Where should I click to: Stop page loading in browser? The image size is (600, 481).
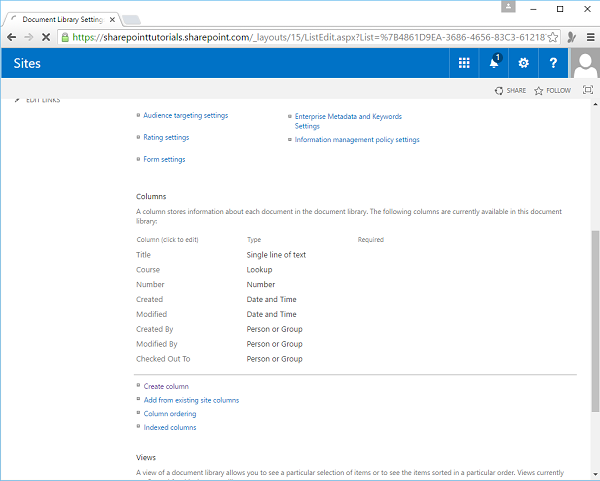[x=45, y=36]
